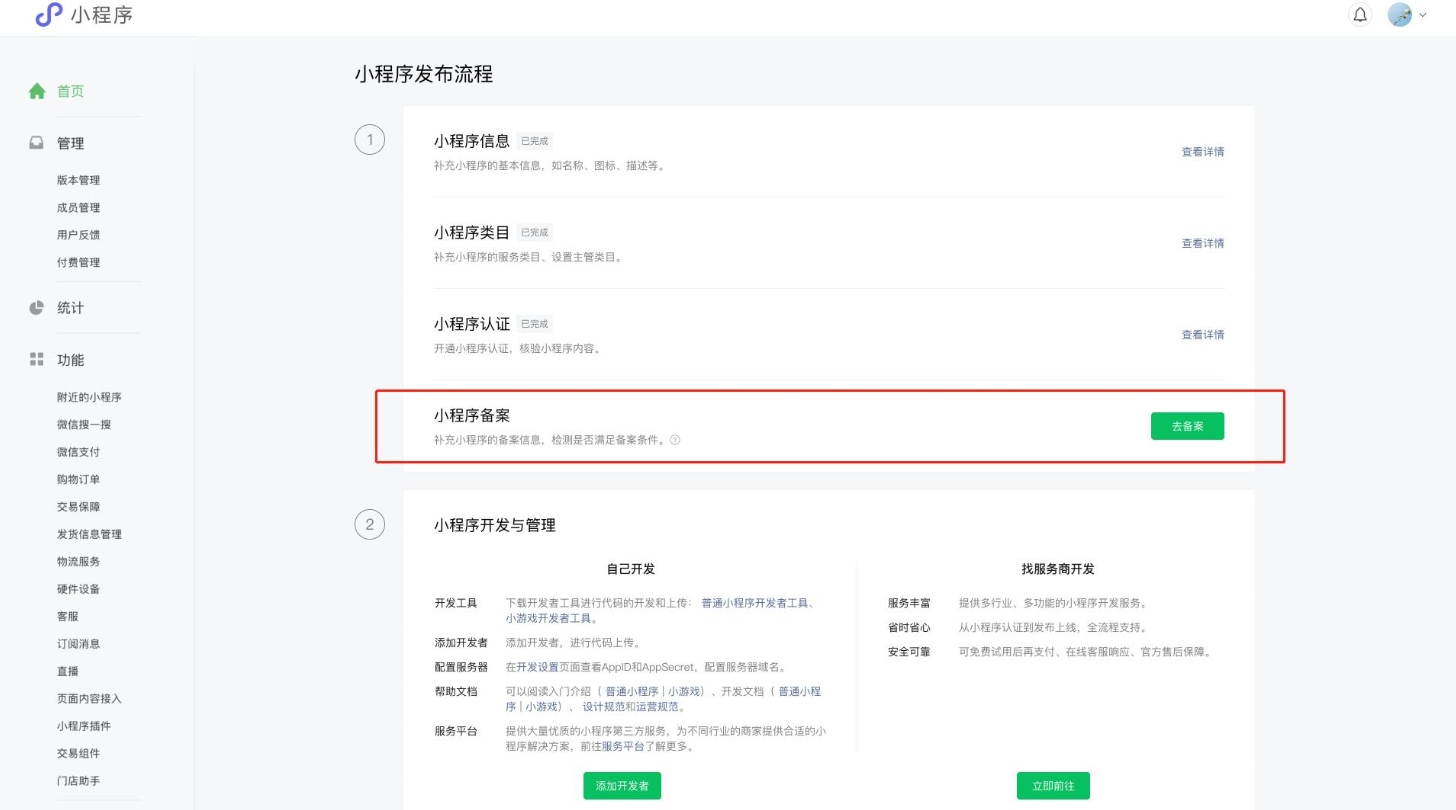
Task: Click the help question mark after 备案条件
Action: coord(675,439)
